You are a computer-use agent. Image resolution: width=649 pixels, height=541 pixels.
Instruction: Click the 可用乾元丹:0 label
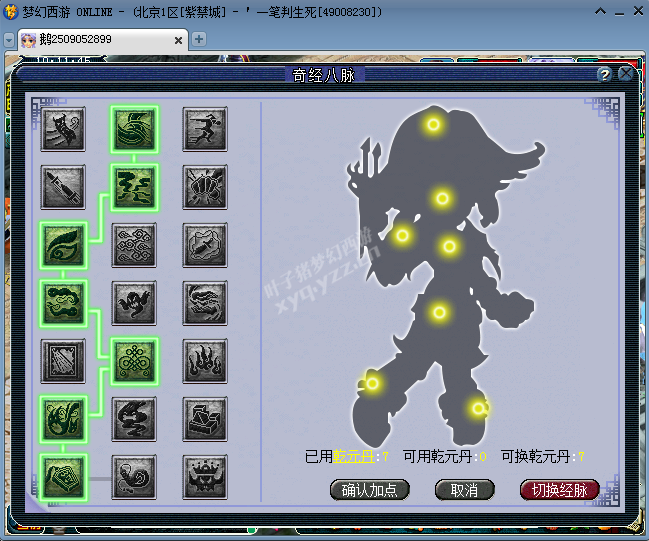(x=445, y=457)
